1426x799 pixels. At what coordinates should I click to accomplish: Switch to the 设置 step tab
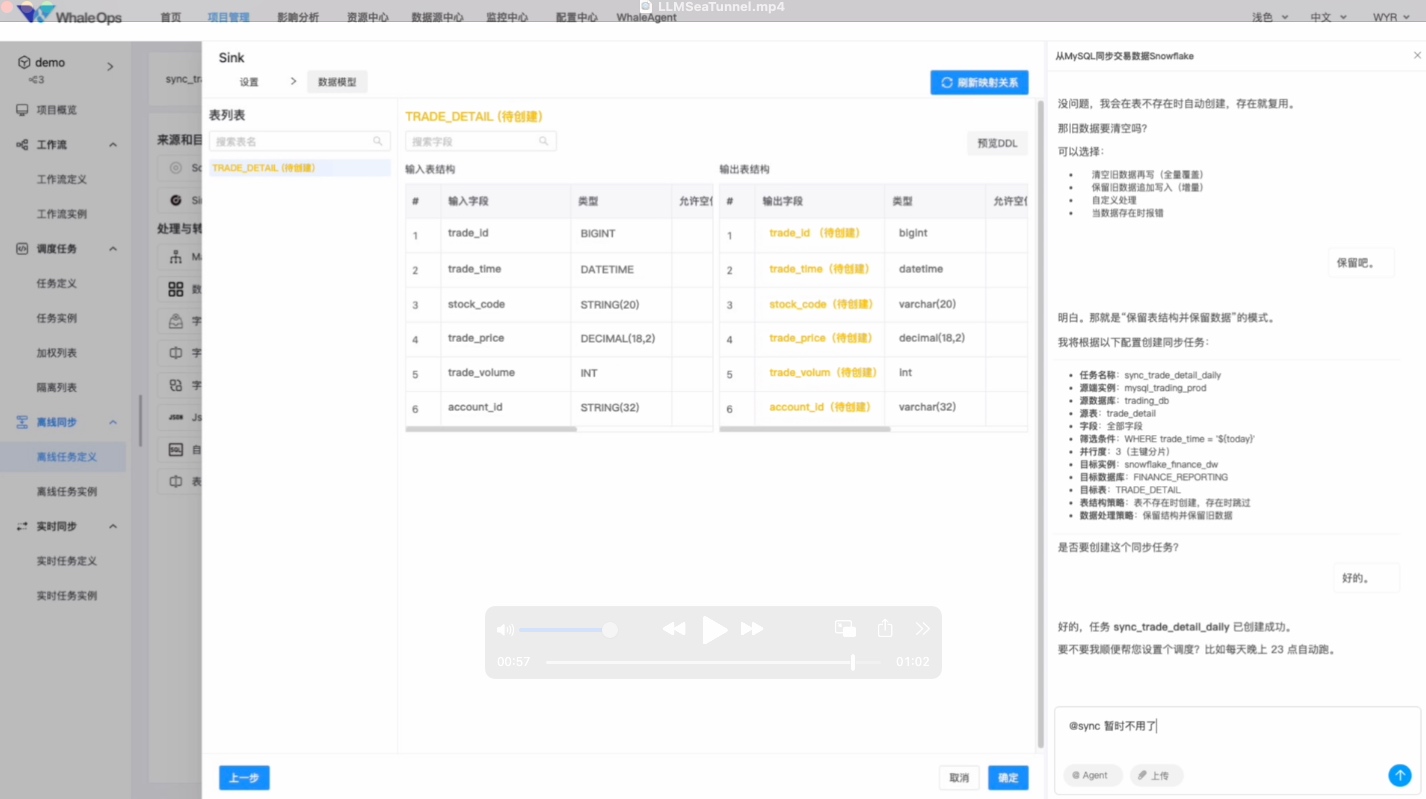click(249, 82)
